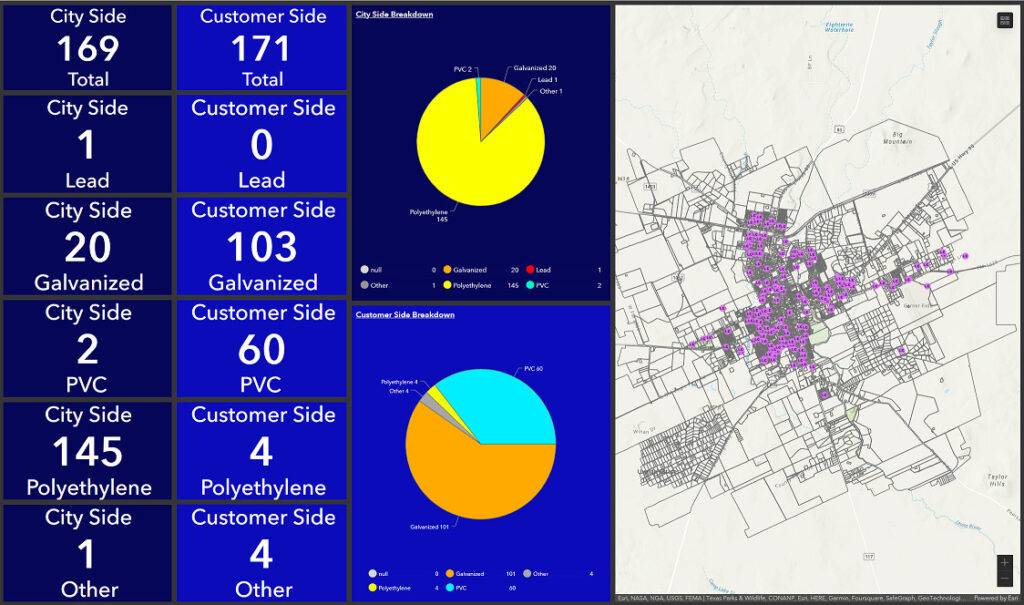Viewport: 1024px width, 605px height.
Task: Click the City Side 145 Polyethylene indicator
Action: (x=88, y=451)
